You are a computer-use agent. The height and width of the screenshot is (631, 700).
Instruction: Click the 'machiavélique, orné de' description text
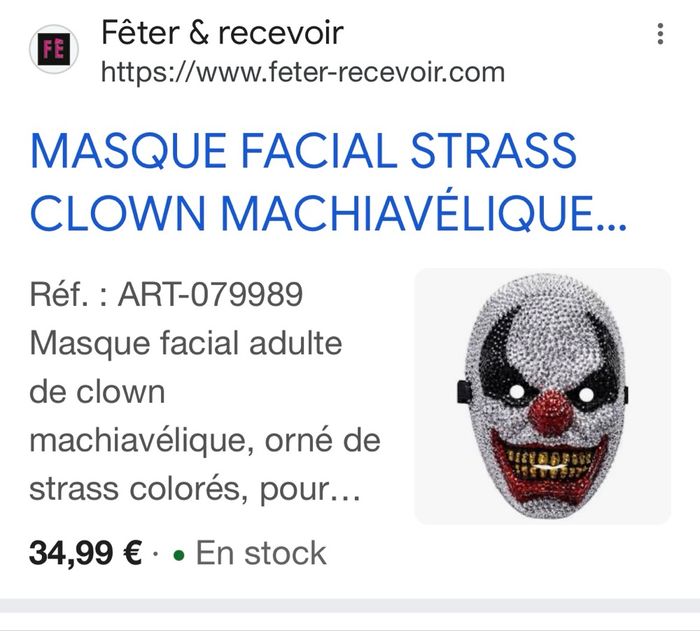[x=205, y=442]
